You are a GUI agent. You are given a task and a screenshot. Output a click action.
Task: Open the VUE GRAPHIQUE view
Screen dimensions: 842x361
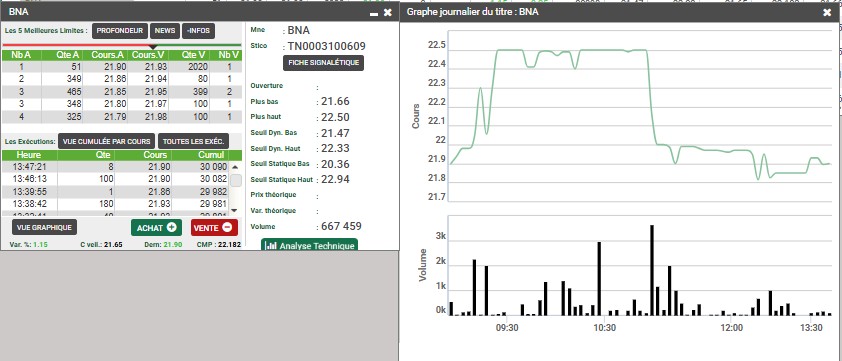pyautogui.click(x=44, y=227)
